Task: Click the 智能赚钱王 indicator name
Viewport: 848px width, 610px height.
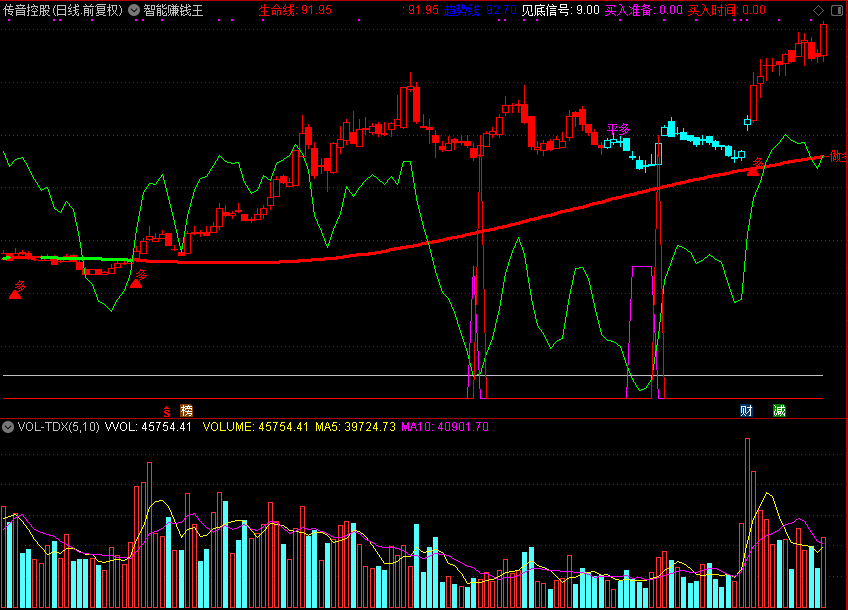Action: (x=173, y=10)
